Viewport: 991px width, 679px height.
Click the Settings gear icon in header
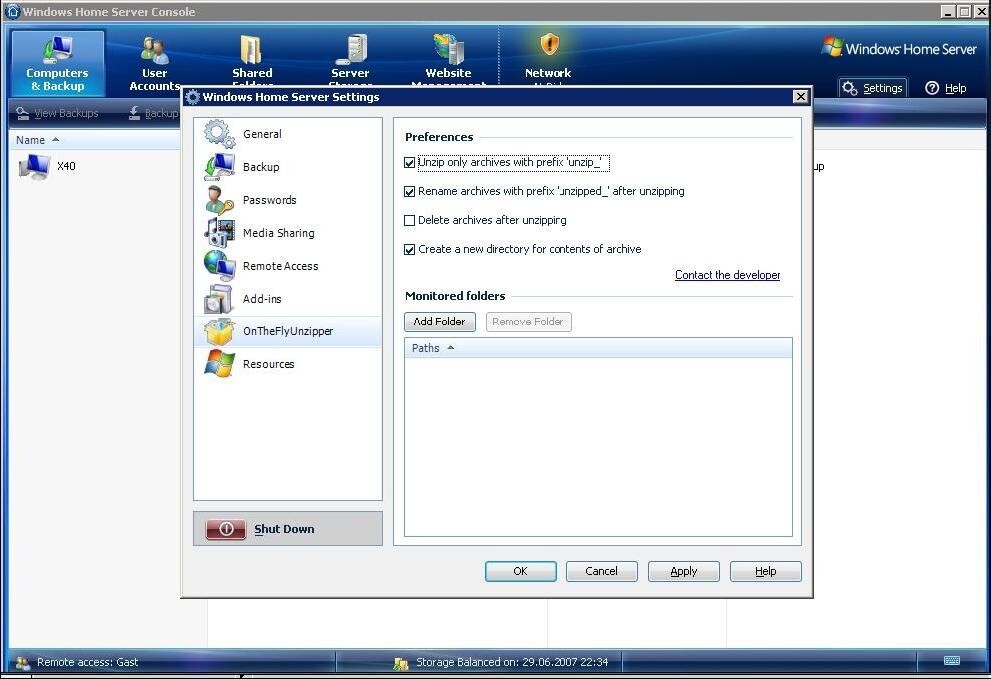850,88
